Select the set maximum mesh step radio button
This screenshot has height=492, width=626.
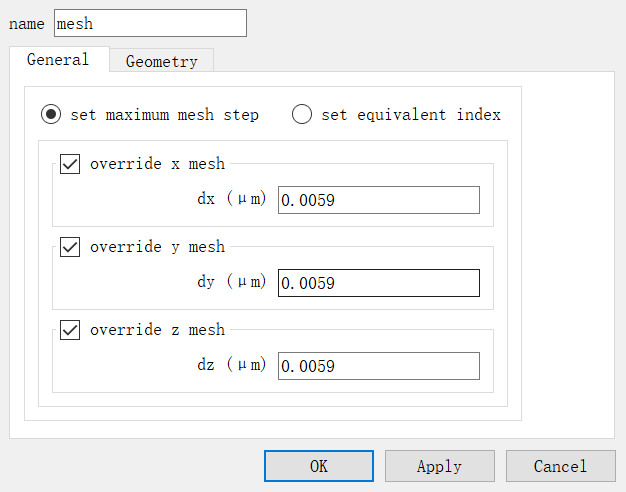point(51,115)
